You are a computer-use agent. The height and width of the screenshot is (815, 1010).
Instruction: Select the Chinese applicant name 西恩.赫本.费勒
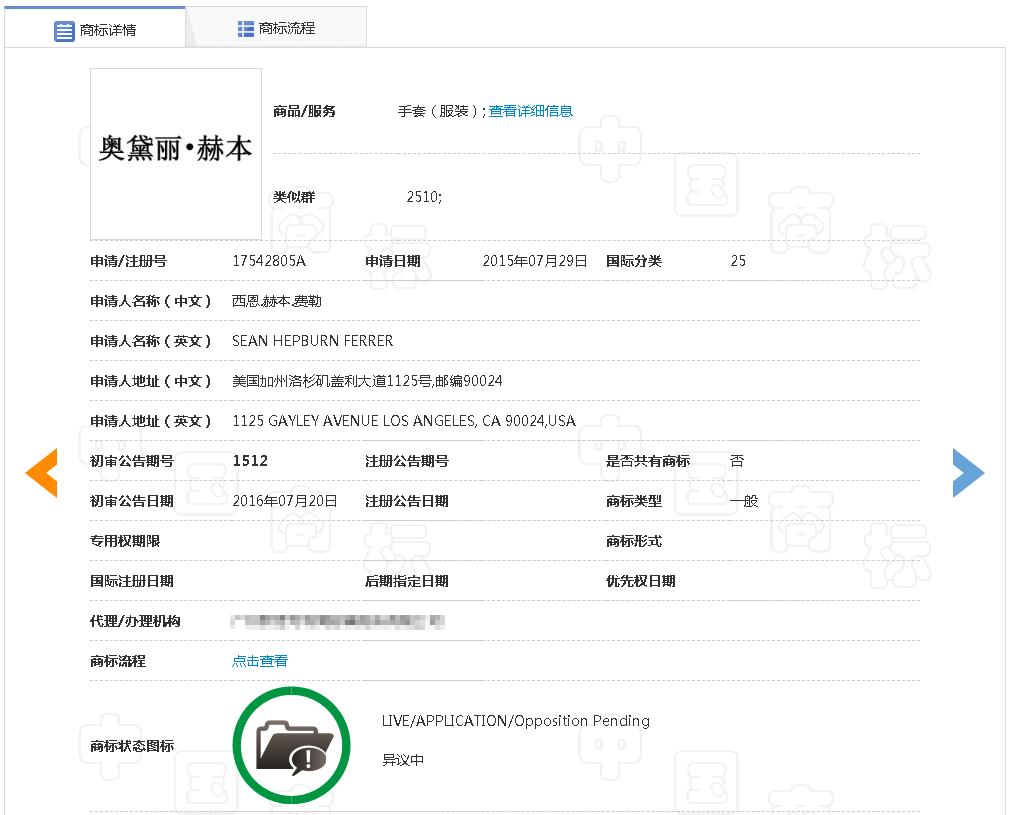(276, 301)
